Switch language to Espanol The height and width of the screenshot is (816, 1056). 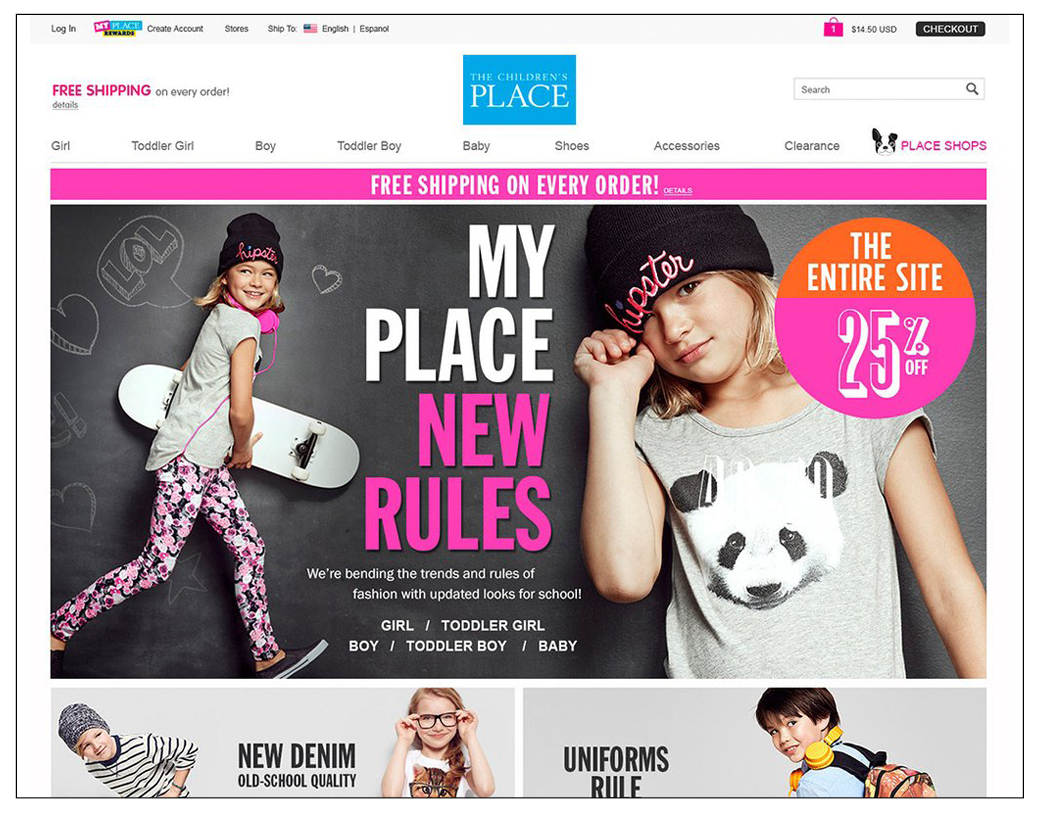[374, 28]
